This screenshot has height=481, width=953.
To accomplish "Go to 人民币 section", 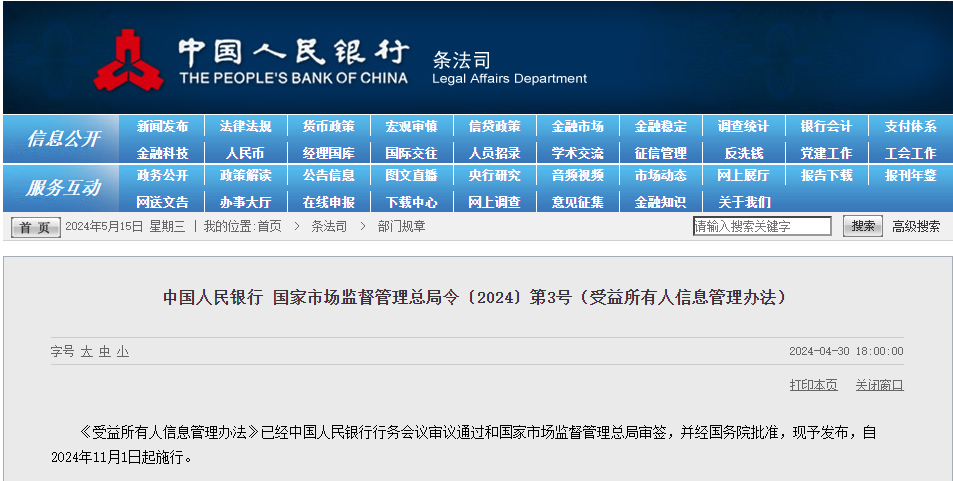I will (x=246, y=153).
